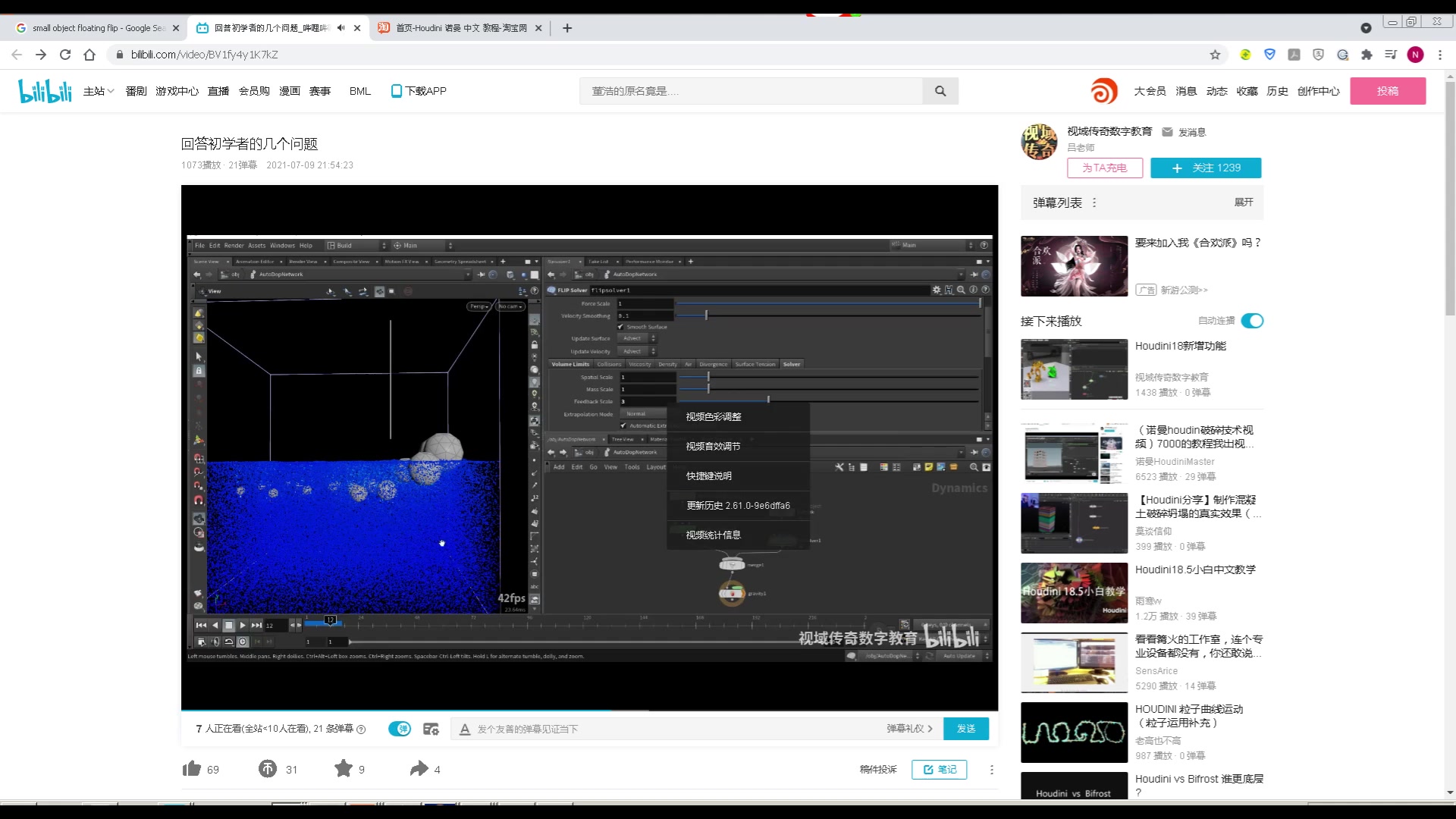
Task: Switch to 首页-Houdini 淘宝网 tab
Action: coord(460,28)
